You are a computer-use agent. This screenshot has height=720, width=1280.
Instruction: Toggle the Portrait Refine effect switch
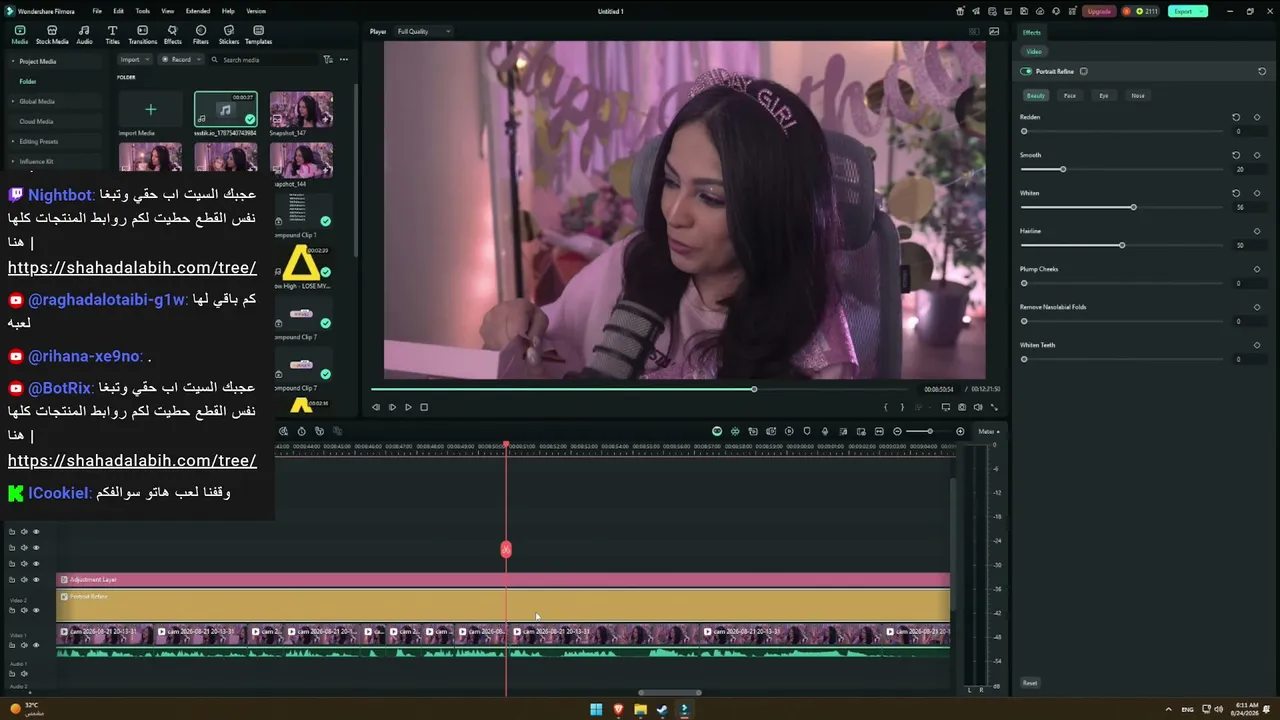(1026, 71)
